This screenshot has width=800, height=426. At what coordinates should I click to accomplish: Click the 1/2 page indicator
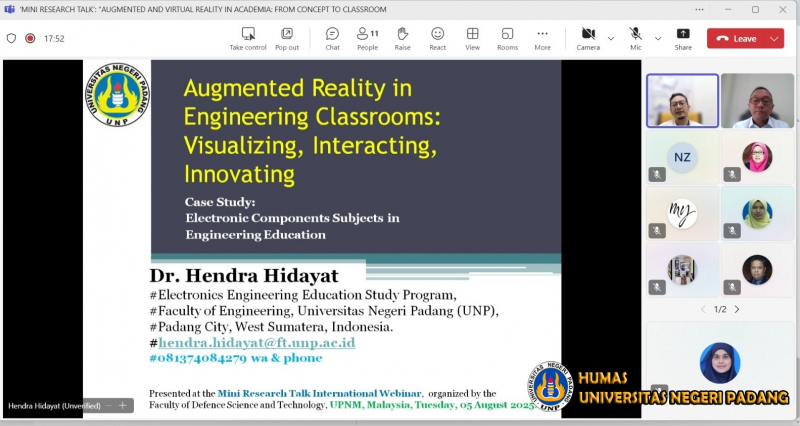coord(720,309)
